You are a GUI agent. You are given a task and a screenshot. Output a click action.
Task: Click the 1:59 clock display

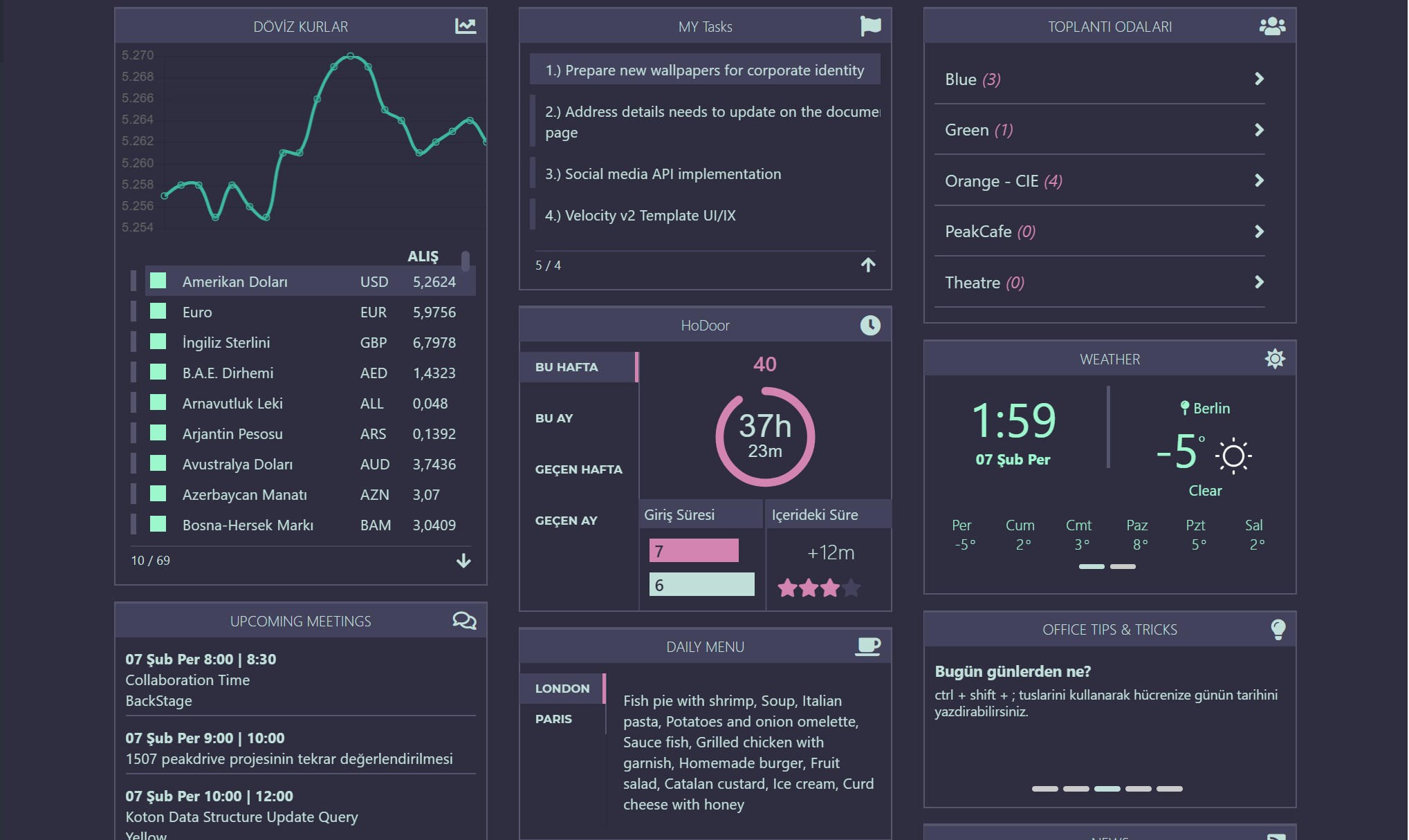[x=1013, y=420]
